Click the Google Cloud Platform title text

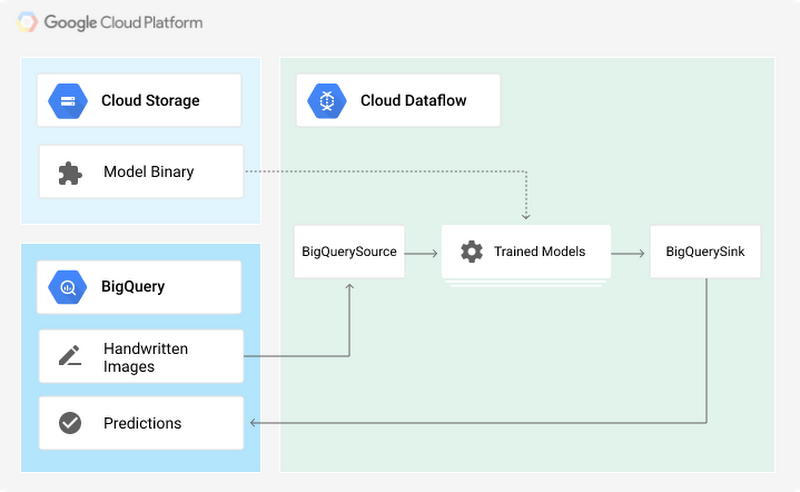(123, 22)
